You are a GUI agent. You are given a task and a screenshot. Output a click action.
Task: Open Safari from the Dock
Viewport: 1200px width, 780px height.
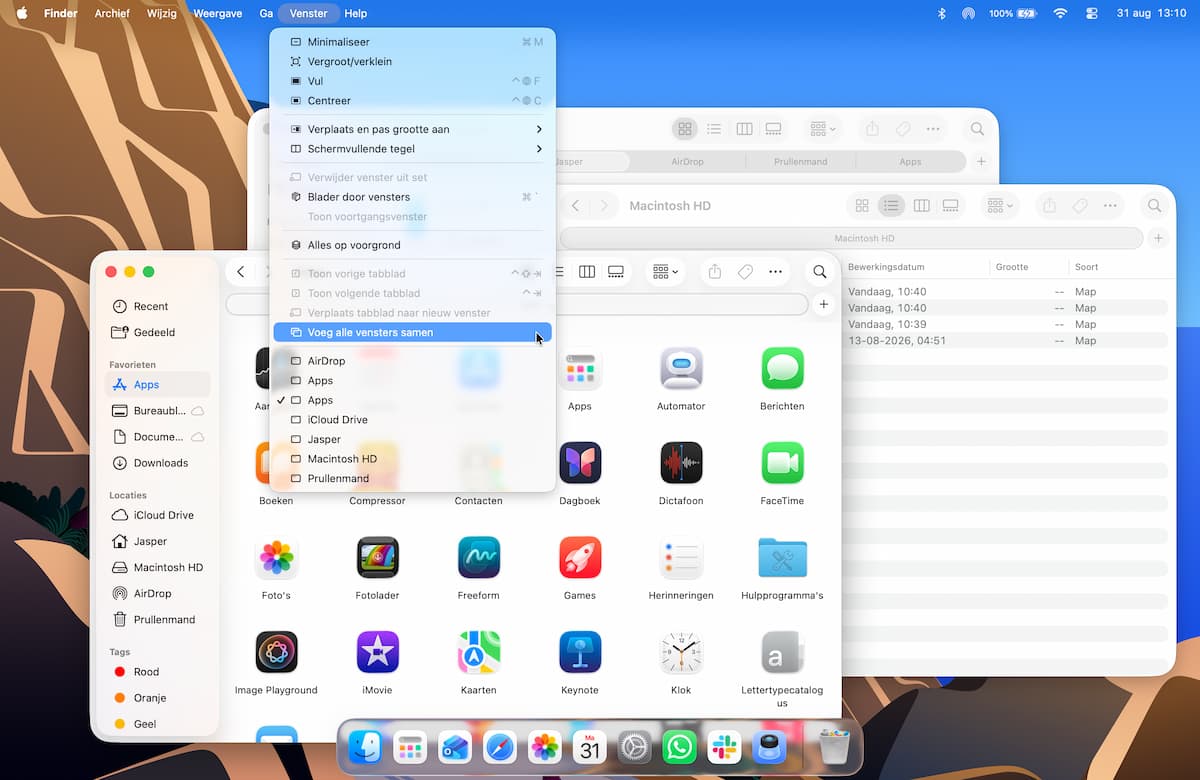(x=500, y=747)
